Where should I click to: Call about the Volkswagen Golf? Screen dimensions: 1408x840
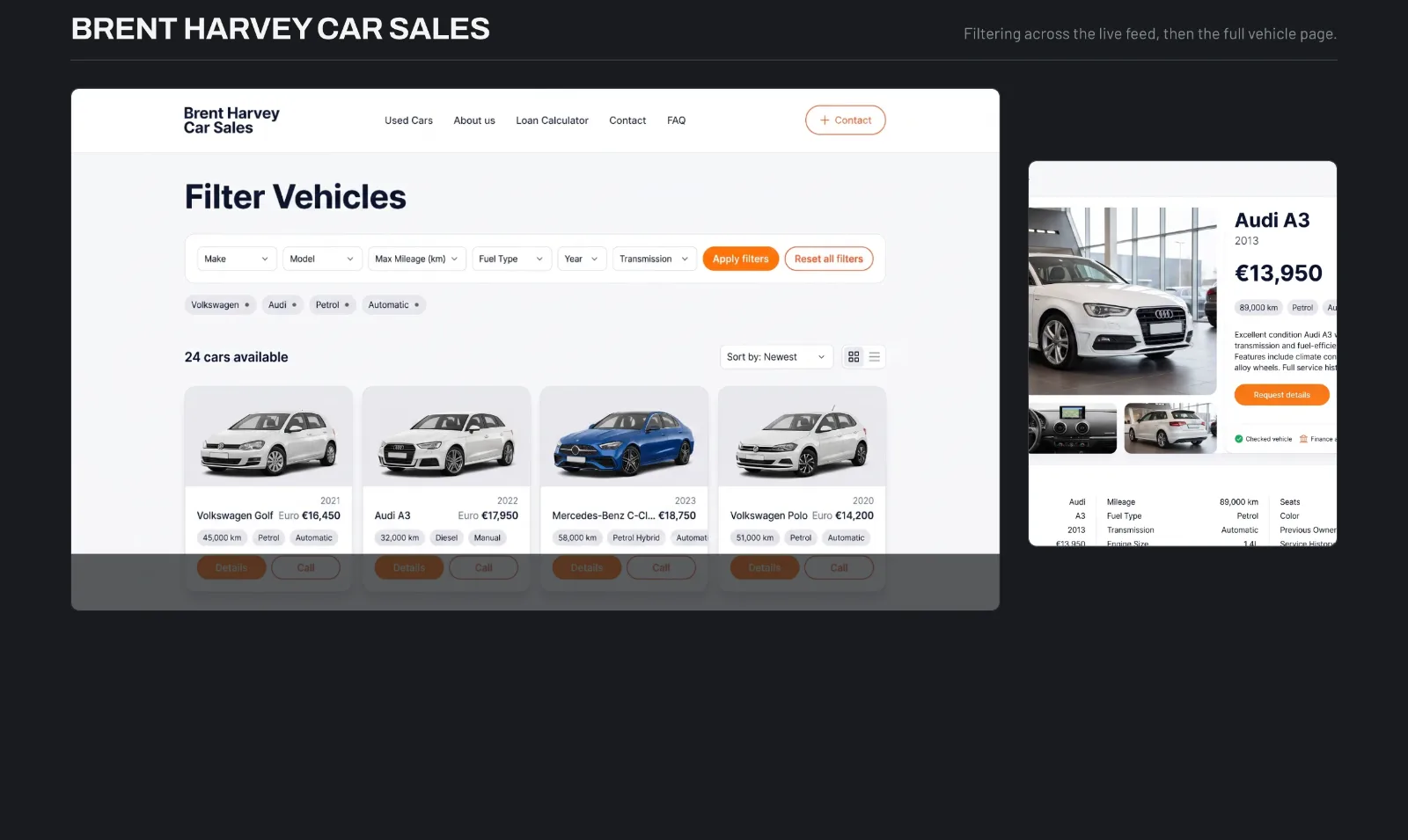tap(305, 567)
